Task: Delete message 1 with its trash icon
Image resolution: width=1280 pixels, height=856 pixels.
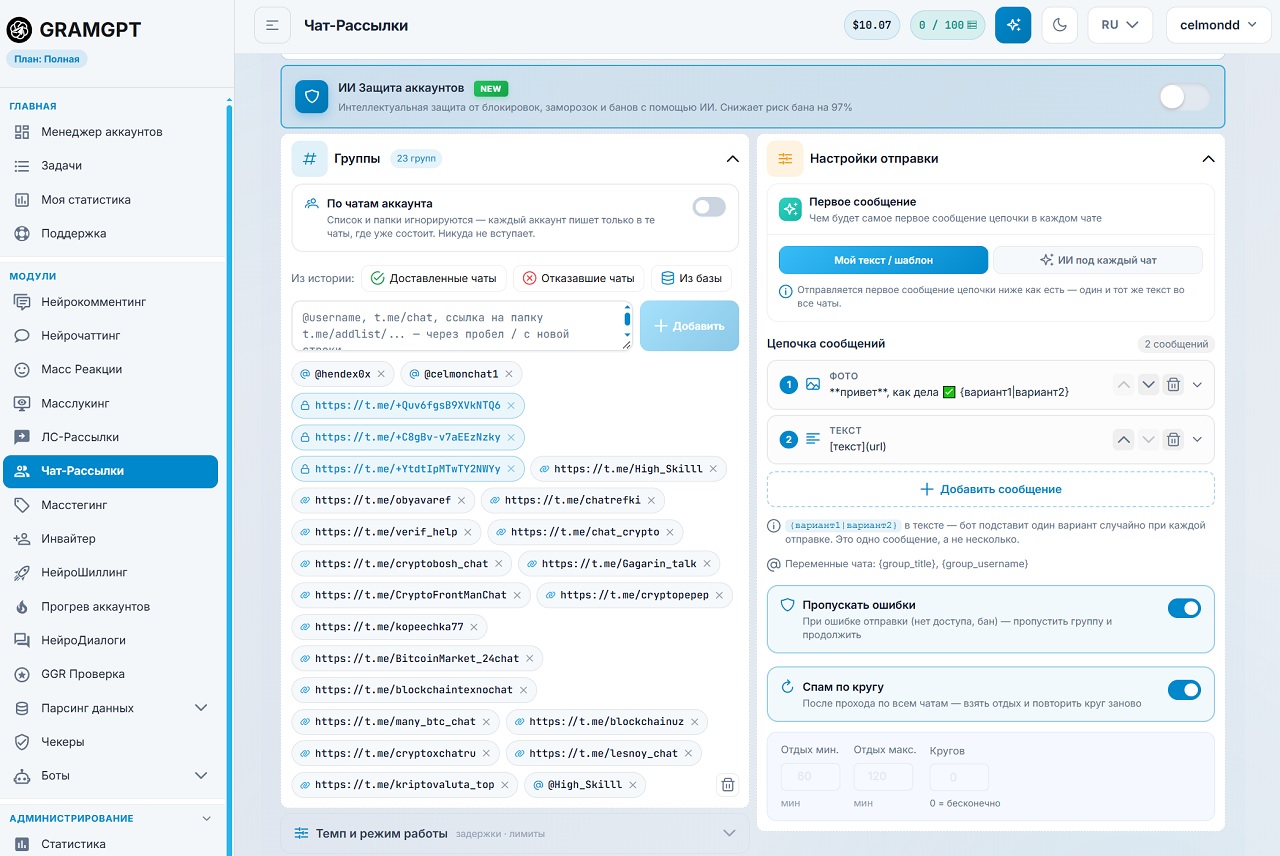Action: coord(1174,384)
